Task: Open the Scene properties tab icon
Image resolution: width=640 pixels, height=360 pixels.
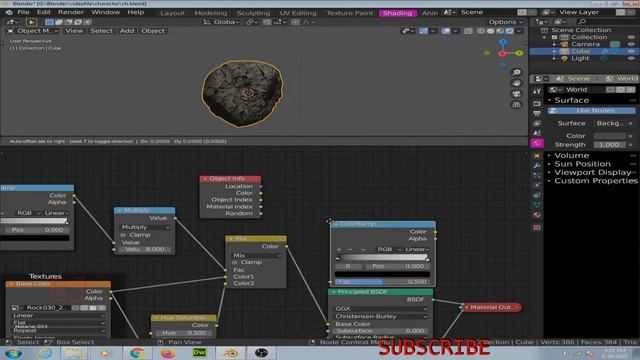Action: point(537,133)
